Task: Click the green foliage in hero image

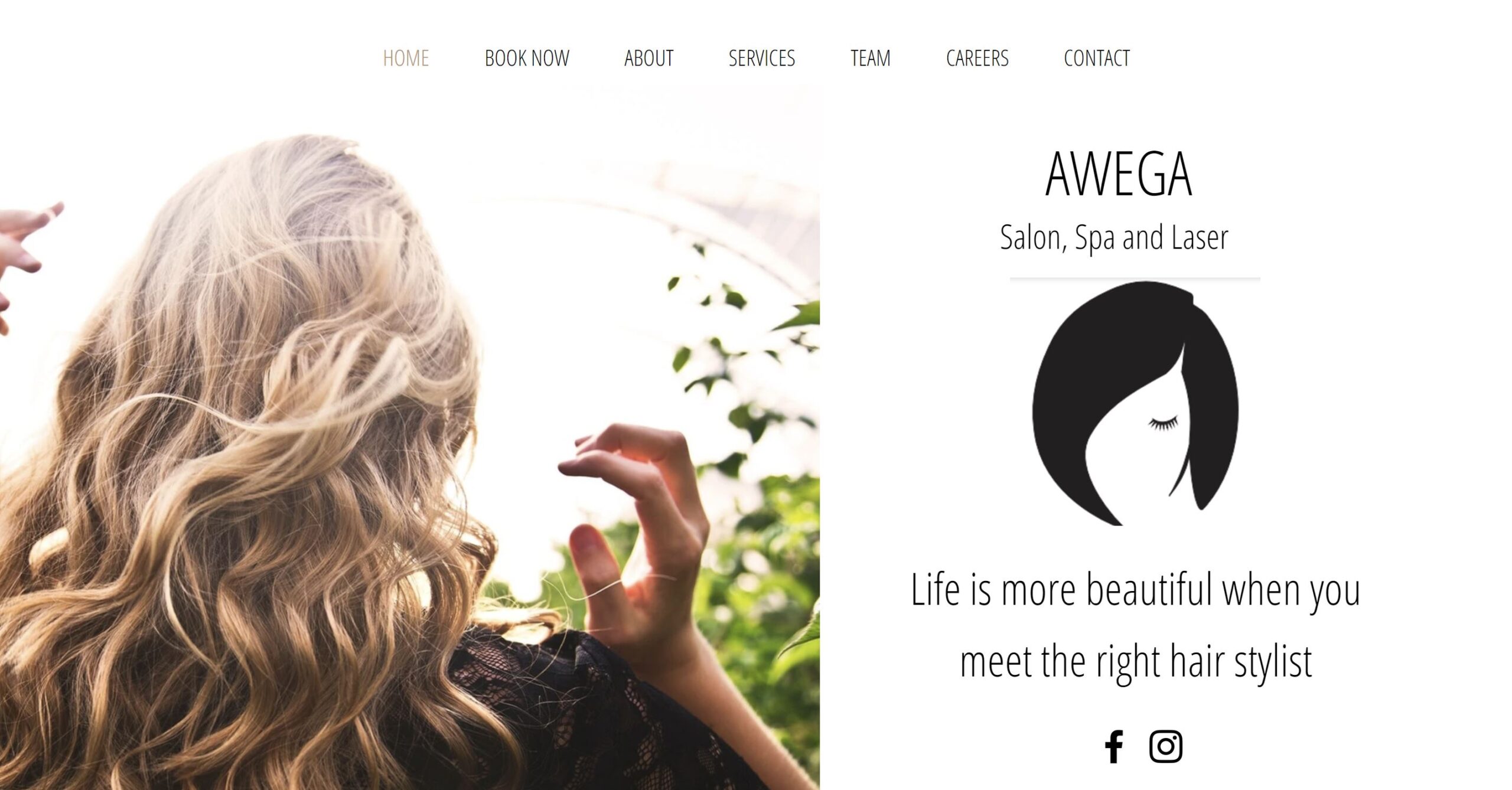Action: 756,531
